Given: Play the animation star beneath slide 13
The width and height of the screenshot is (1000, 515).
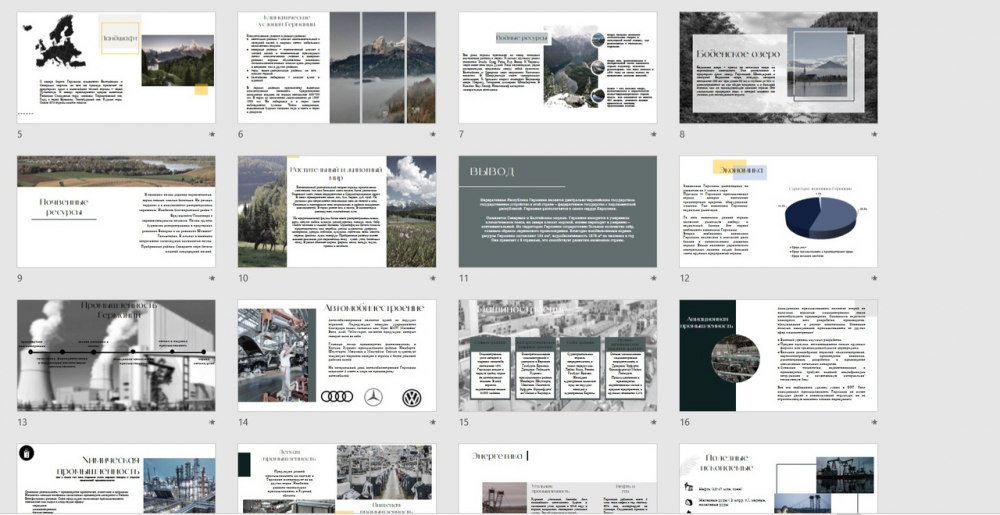Looking at the screenshot, I should pos(212,423).
